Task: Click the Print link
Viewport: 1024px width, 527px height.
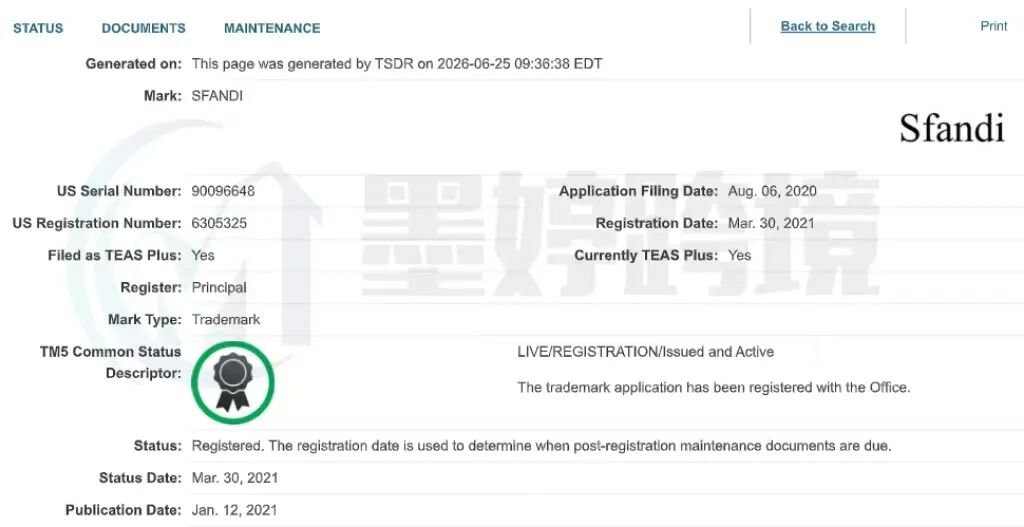Action: pos(994,25)
